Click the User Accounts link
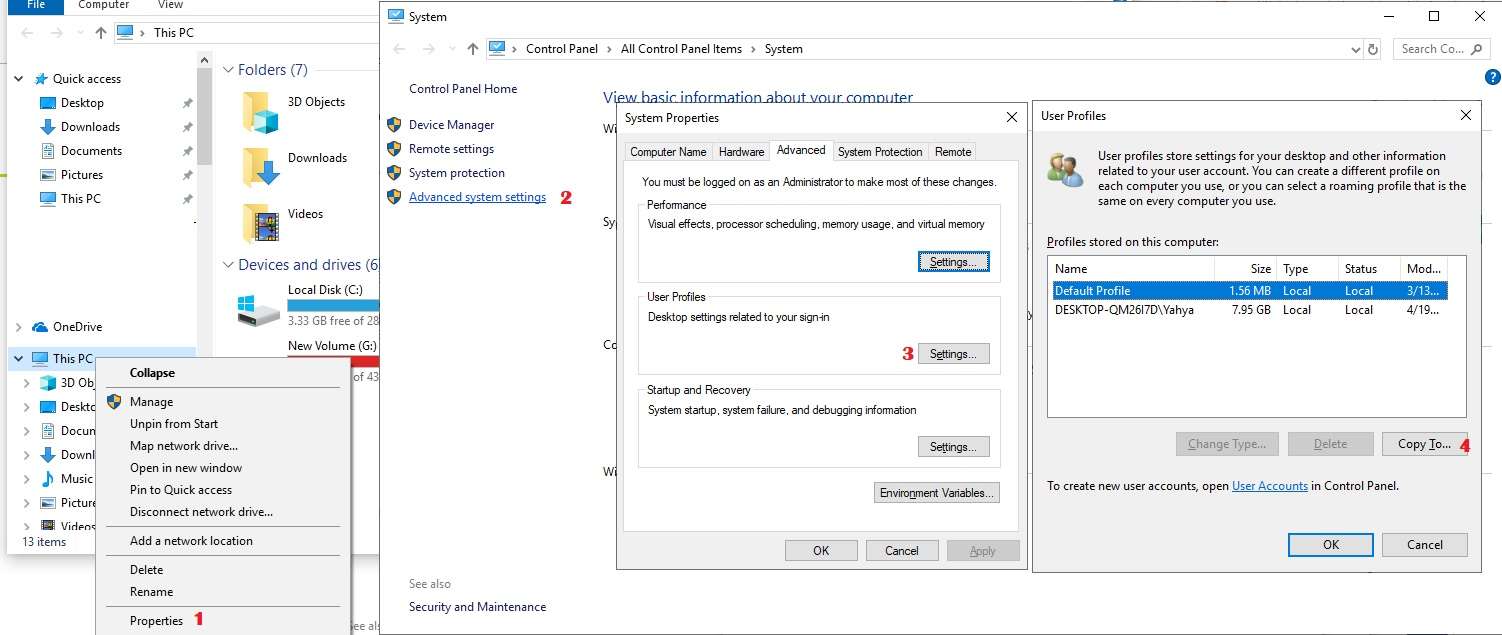Viewport: 1502px width, 635px height. (1270, 486)
